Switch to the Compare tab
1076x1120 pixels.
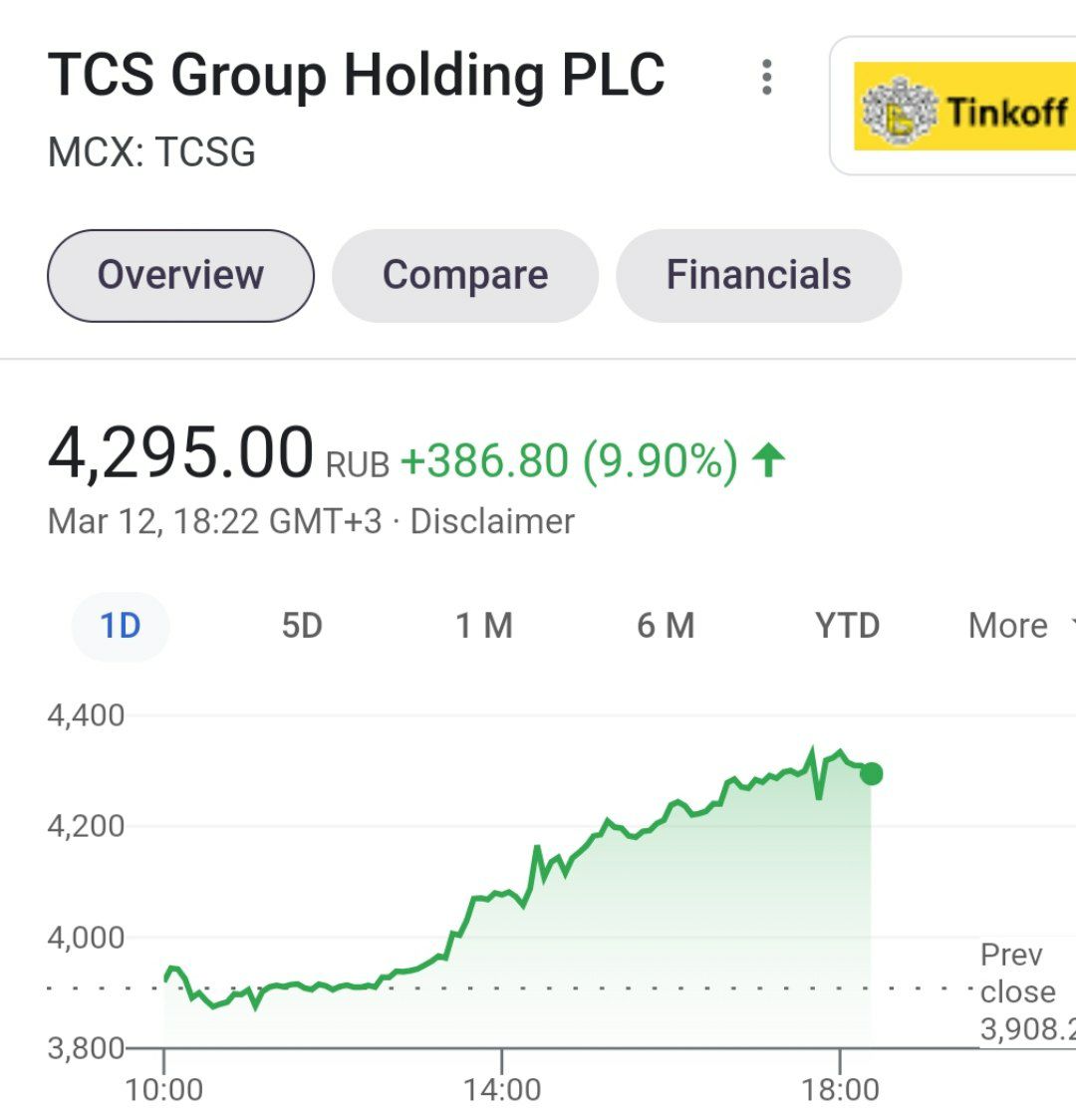[465, 275]
